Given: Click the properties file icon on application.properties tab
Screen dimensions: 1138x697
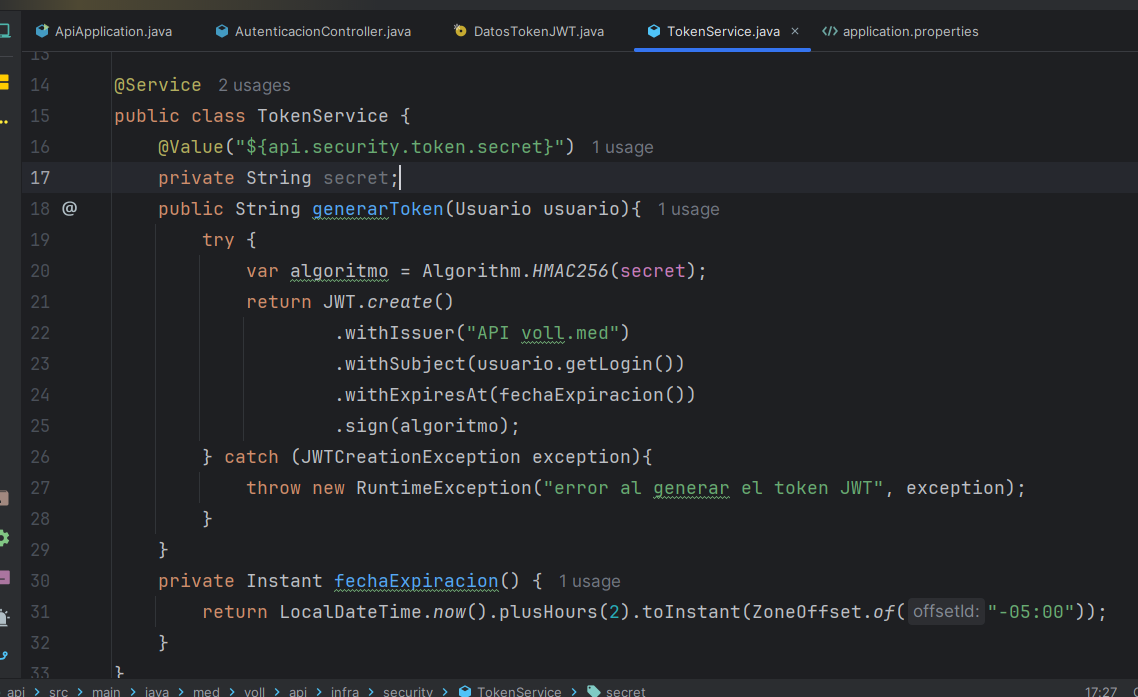Looking at the screenshot, I should (830, 31).
